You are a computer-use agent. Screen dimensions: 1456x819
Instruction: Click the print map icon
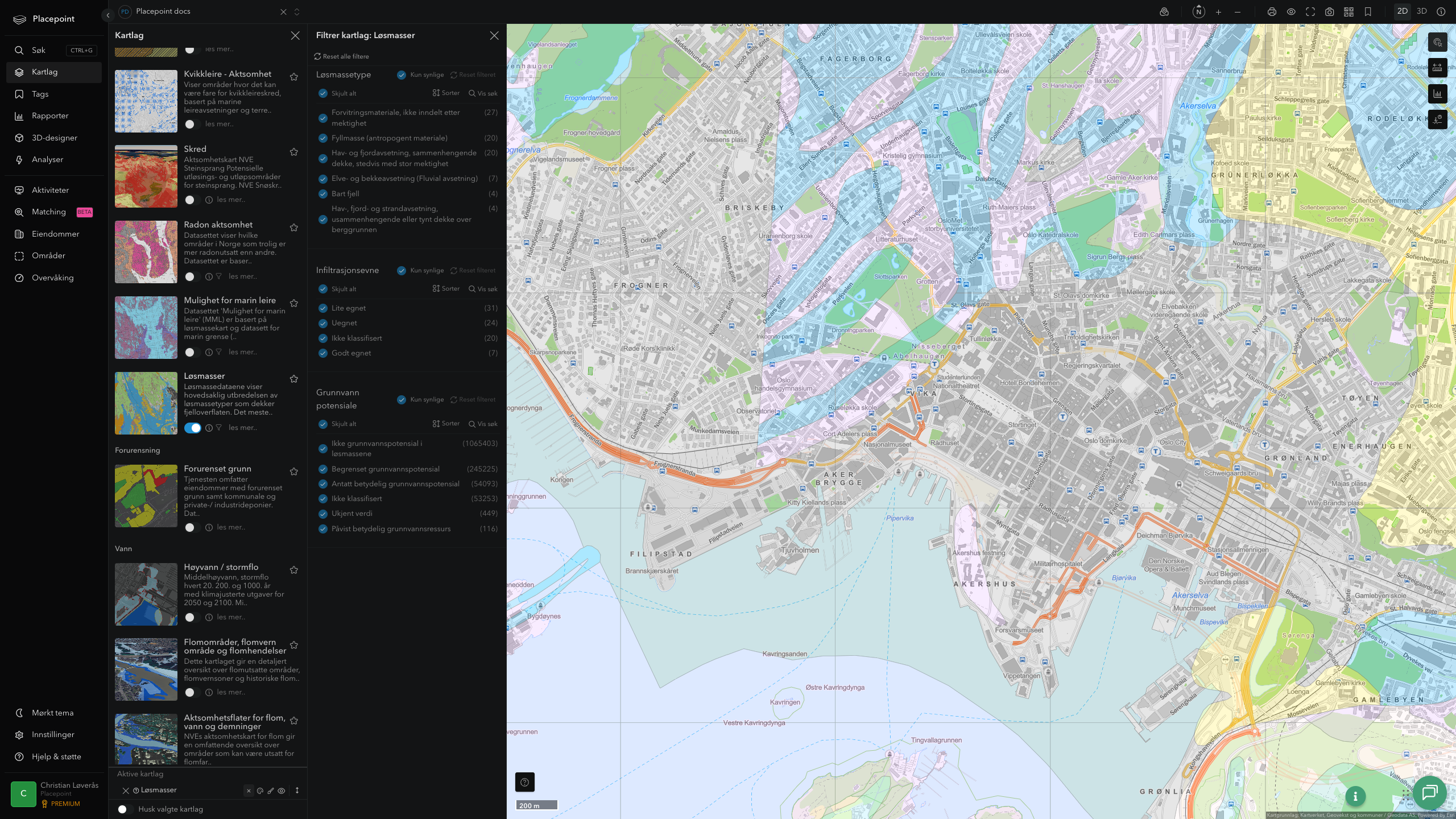click(1272, 11)
